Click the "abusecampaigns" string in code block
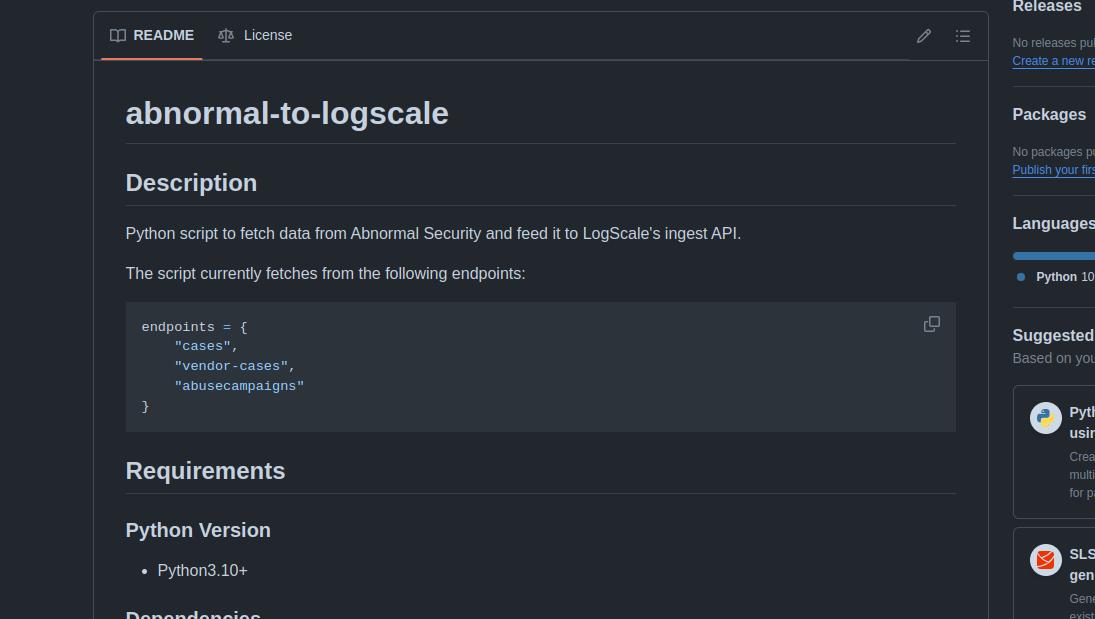Image resolution: width=1095 pixels, height=619 pixels. click(x=239, y=386)
